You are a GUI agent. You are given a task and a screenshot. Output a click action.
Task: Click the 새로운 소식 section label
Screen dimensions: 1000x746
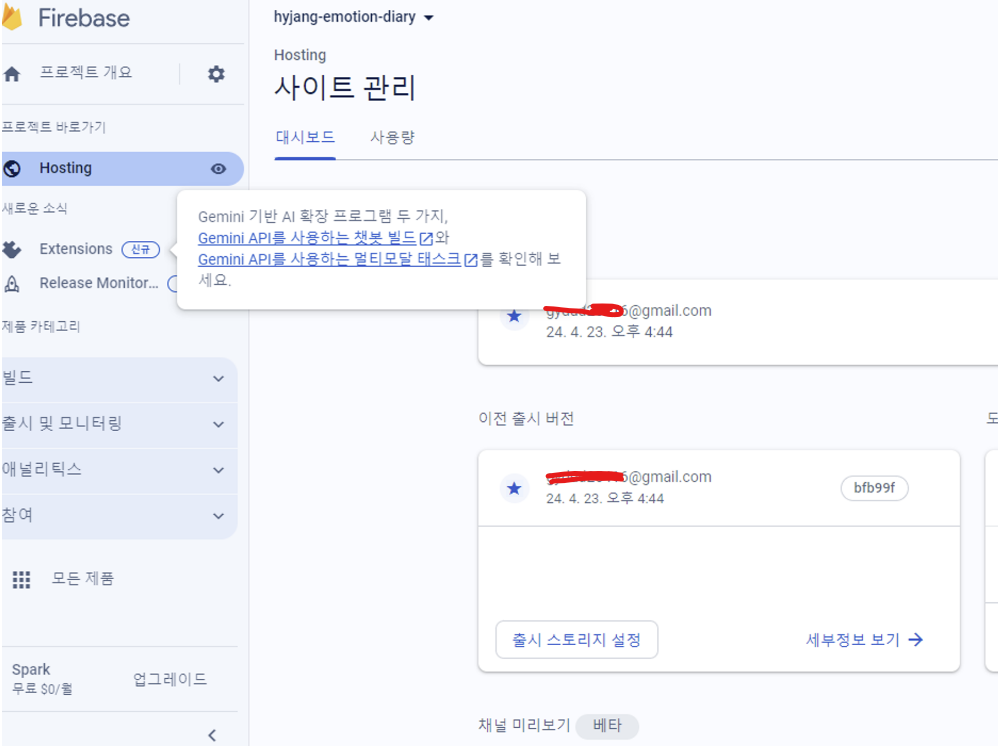click(x=34, y=208)
